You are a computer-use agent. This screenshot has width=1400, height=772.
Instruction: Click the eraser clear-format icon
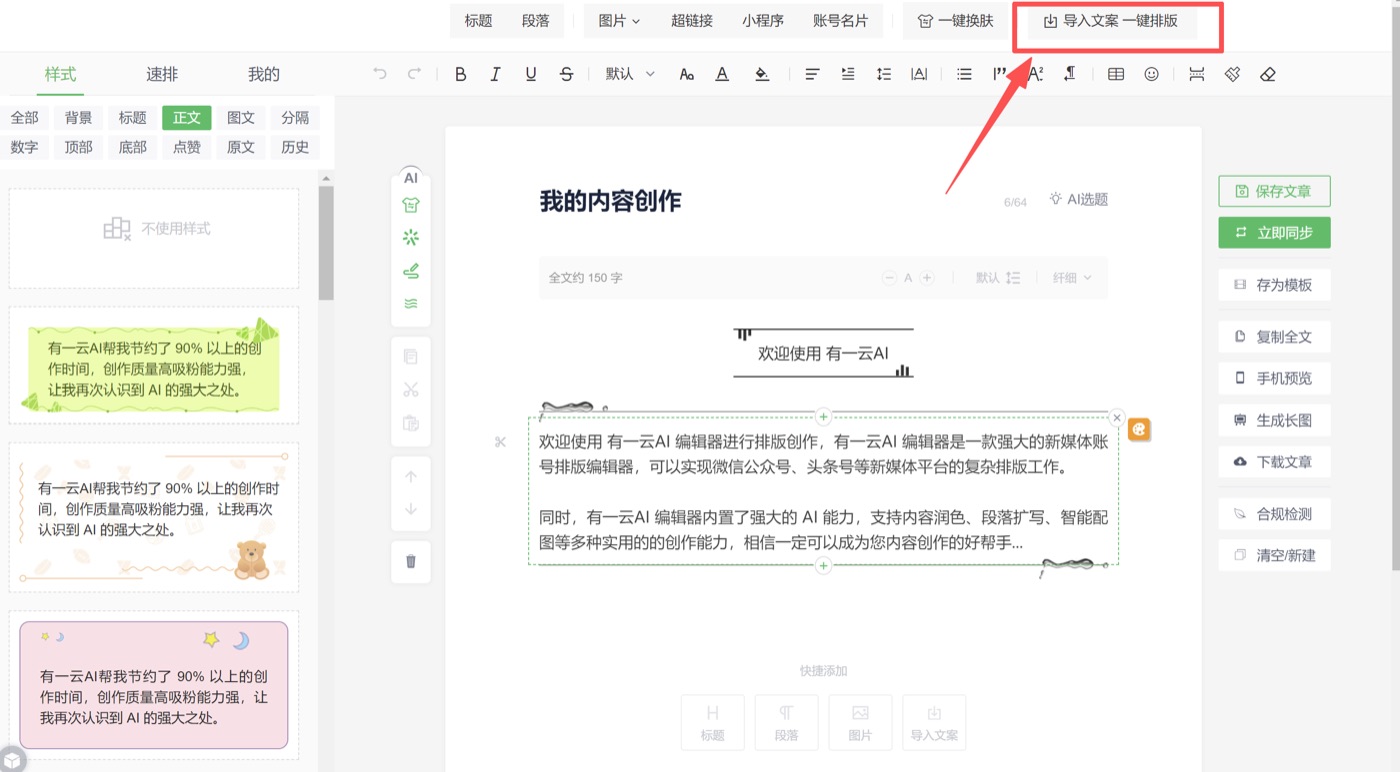click(x=1268, y=74)
